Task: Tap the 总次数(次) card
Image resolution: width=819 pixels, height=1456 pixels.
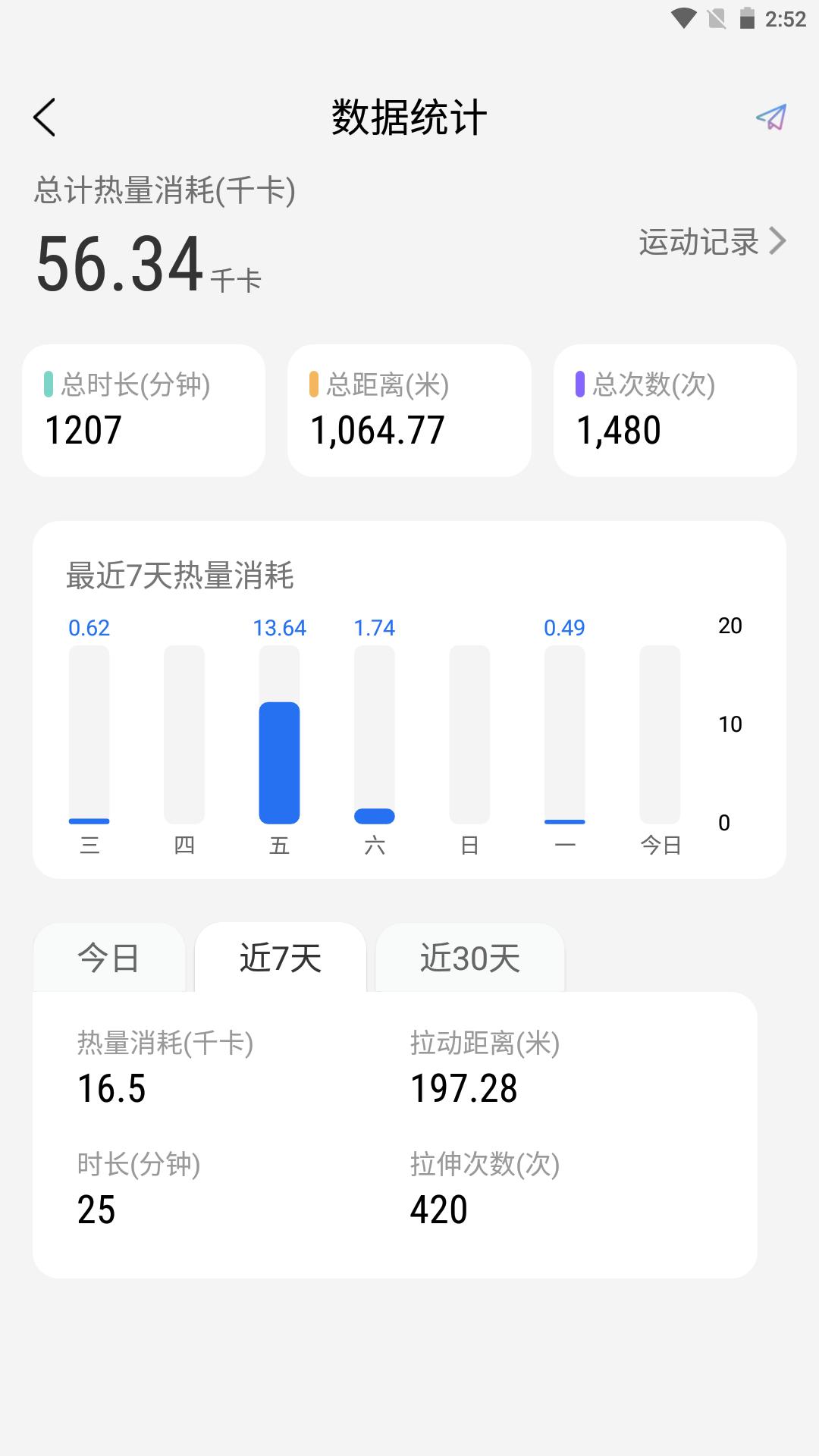Action: pos(675,410)
